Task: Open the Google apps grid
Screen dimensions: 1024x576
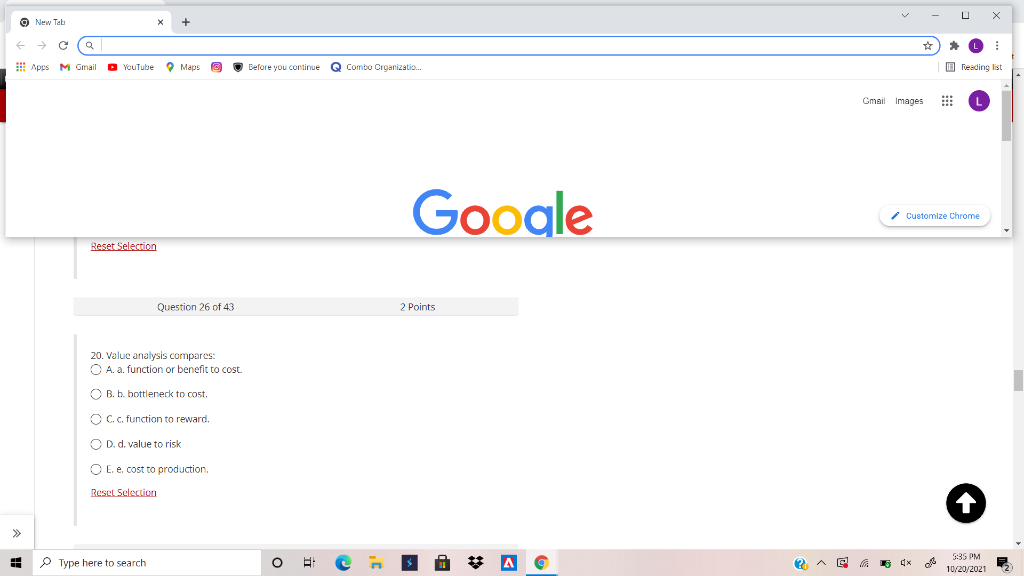Action: pos(946,100)
